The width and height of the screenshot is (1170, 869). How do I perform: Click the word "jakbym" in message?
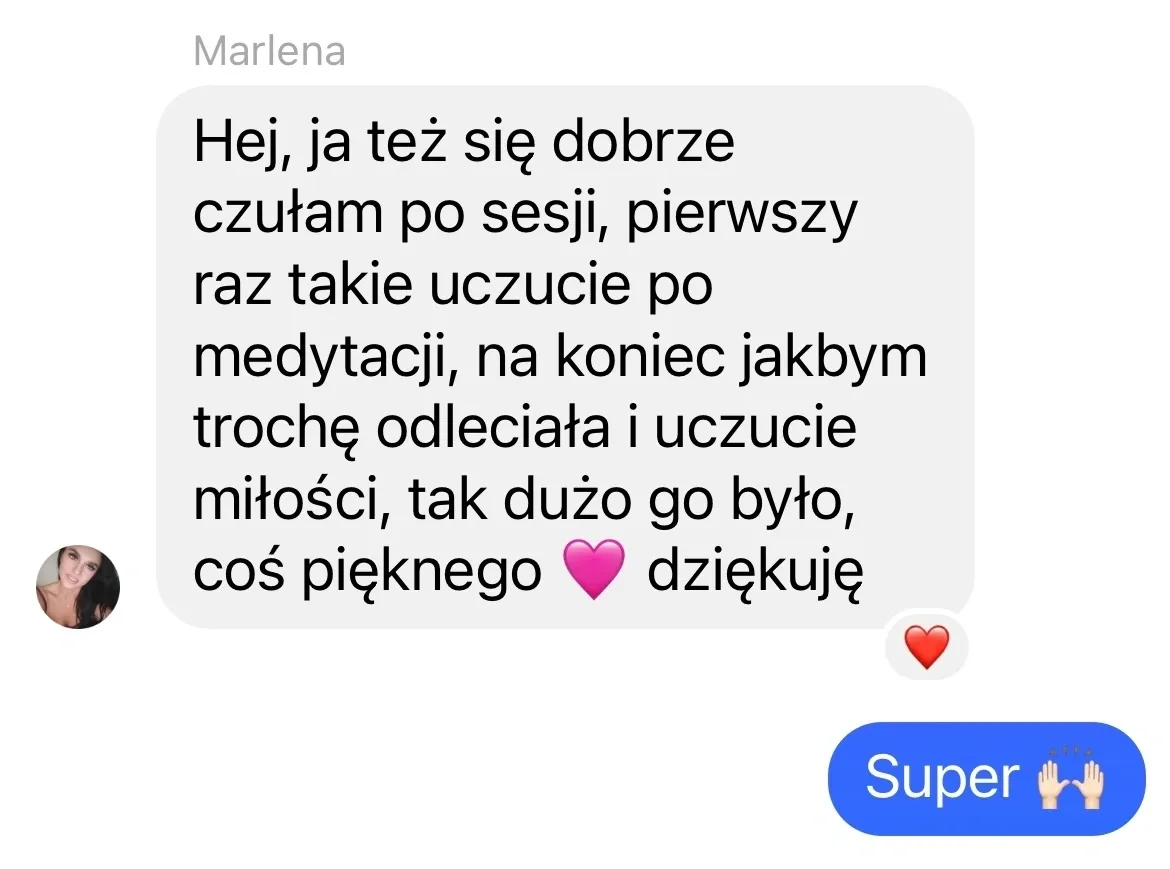833,359
